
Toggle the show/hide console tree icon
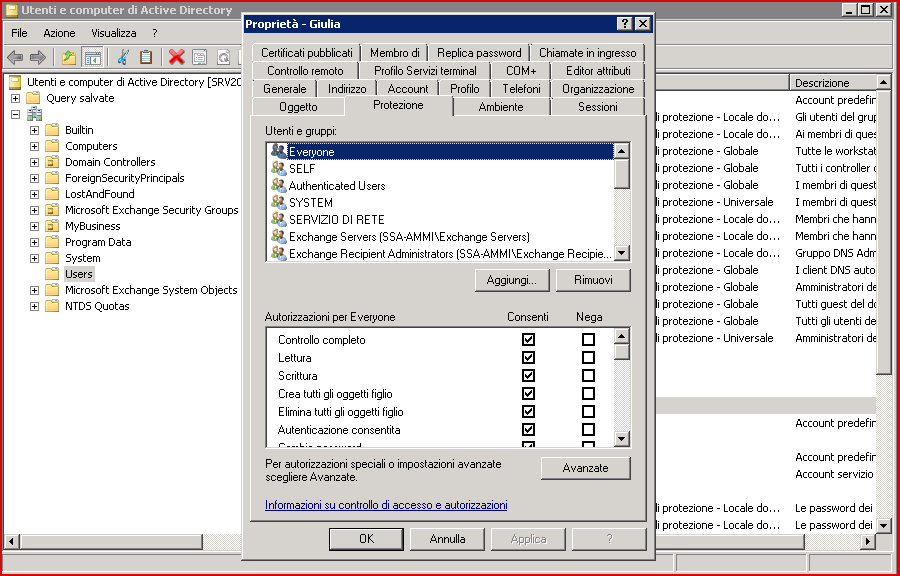tap(92, 57)
